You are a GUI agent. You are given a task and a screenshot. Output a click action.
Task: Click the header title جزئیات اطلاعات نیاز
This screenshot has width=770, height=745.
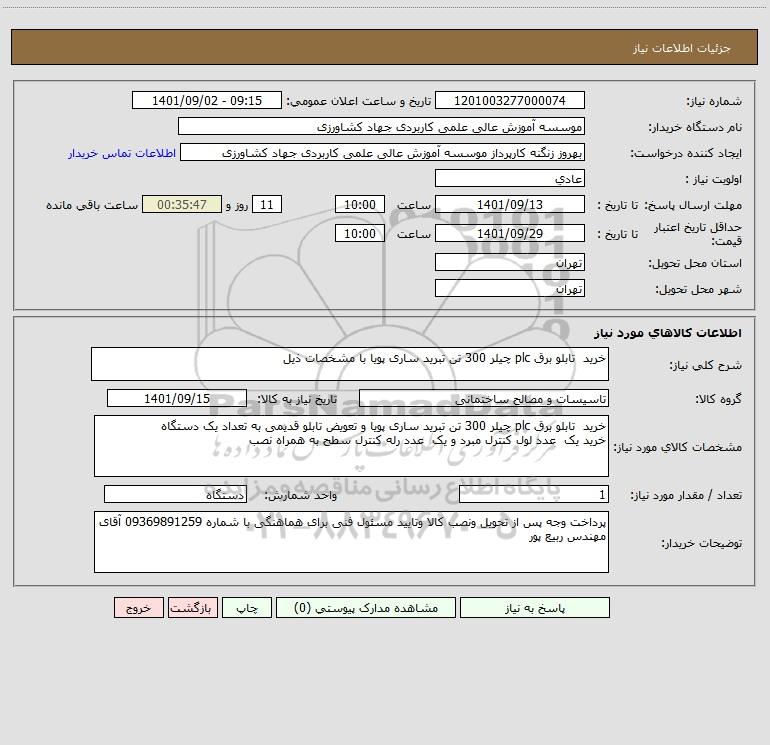681,48
